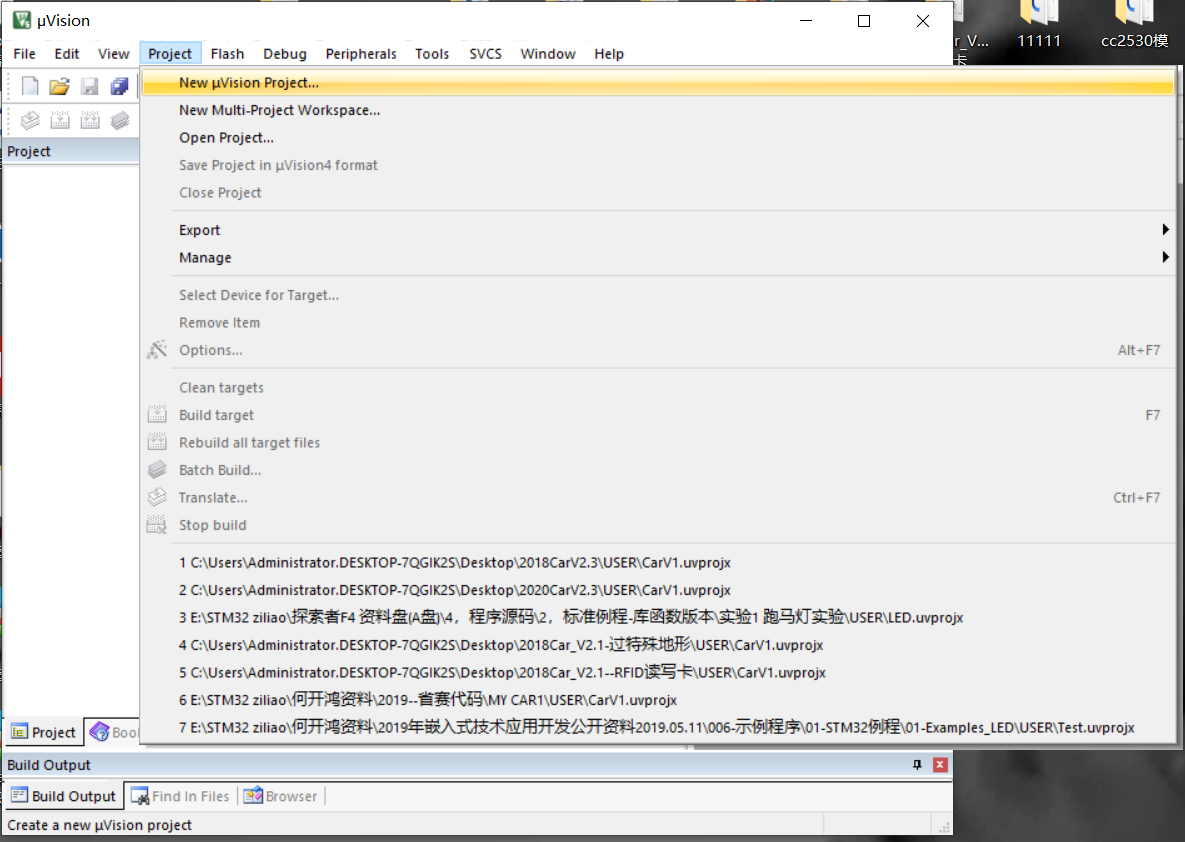Image resolution: width=1185 pixels, height=842 pixels.
Task: Open recent project 5 RFID读写卡 CarV1.uvprojx
Action: pyautogui.click(x=658, y=672)
